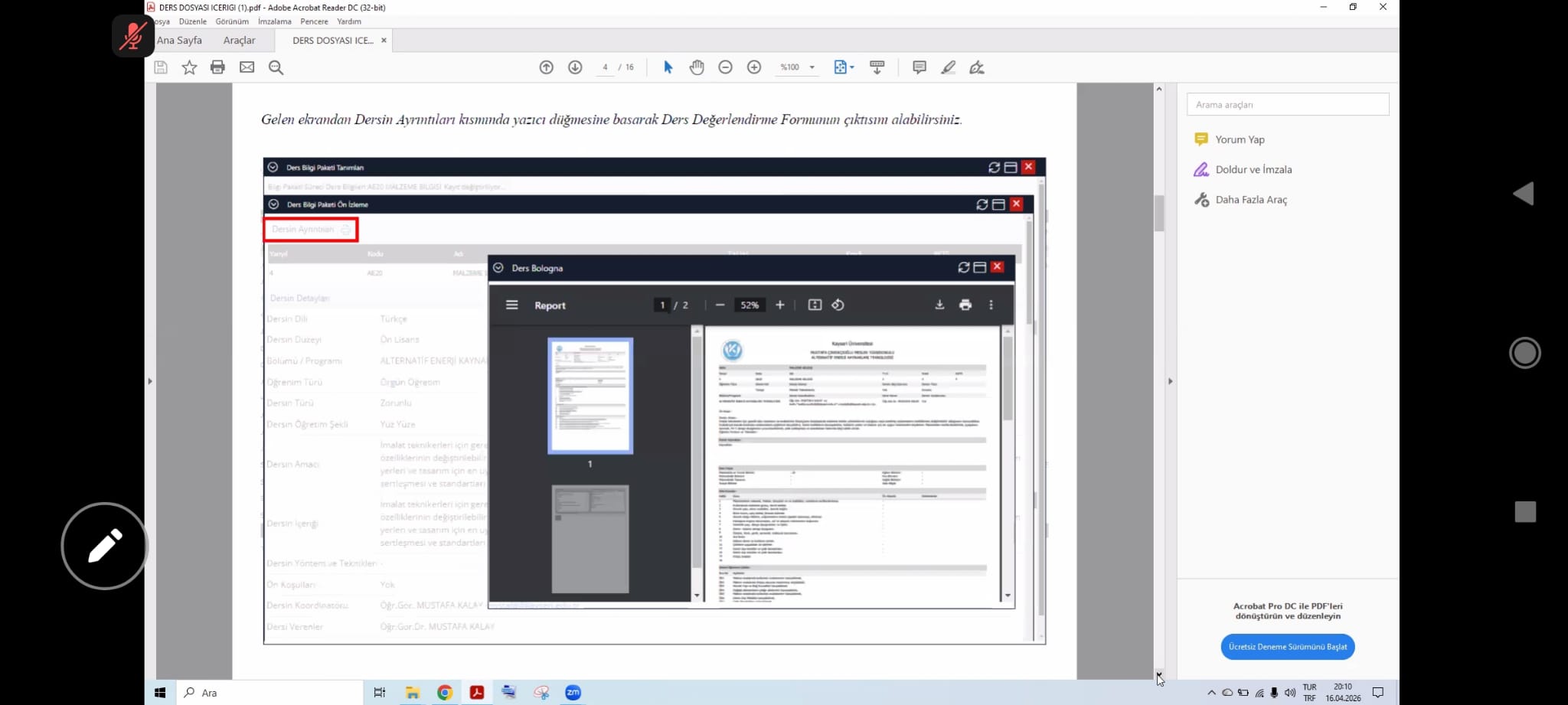Switch to the Araçlar tab
Viewport: 1568px width, 705px height.
click(239, 41)
